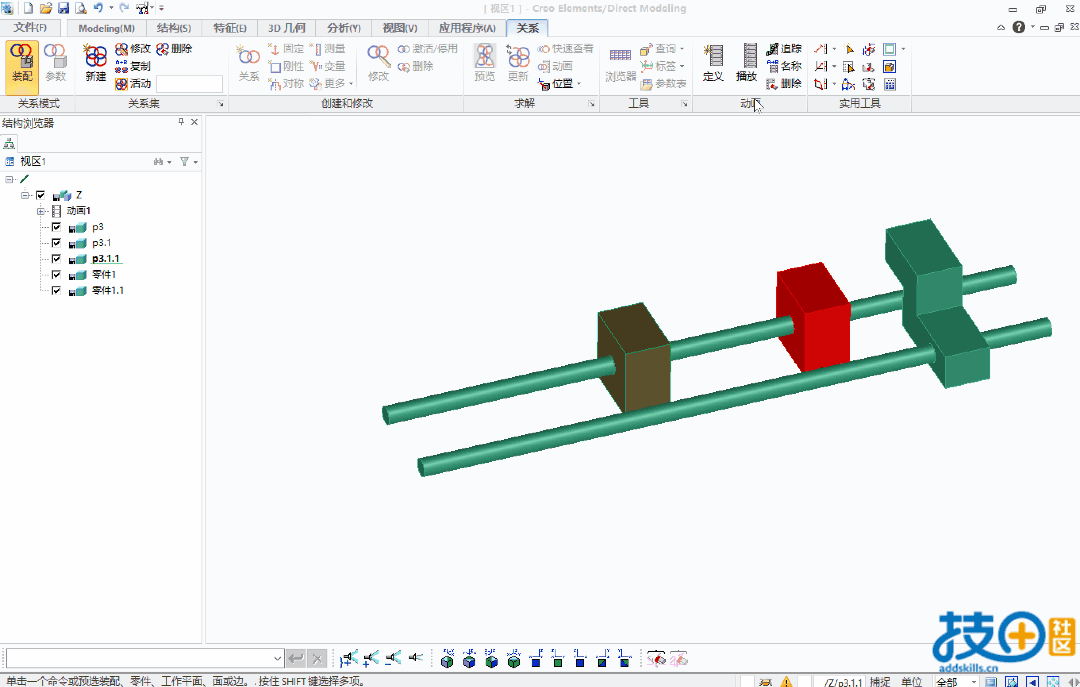
Task: Click the grid table utility tool icon
Action: coord(889,84)
